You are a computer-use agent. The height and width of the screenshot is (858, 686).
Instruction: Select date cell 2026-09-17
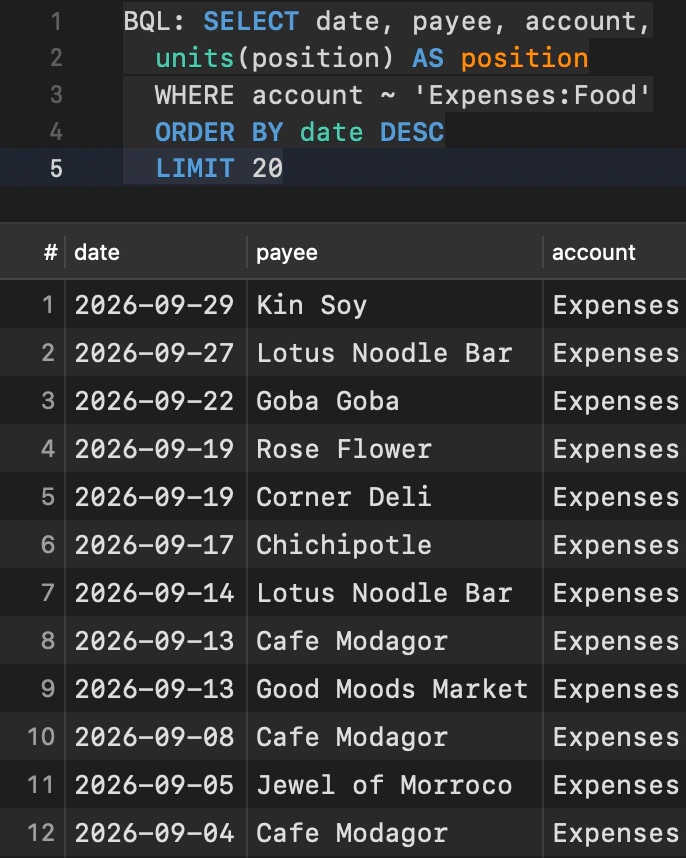154,545
